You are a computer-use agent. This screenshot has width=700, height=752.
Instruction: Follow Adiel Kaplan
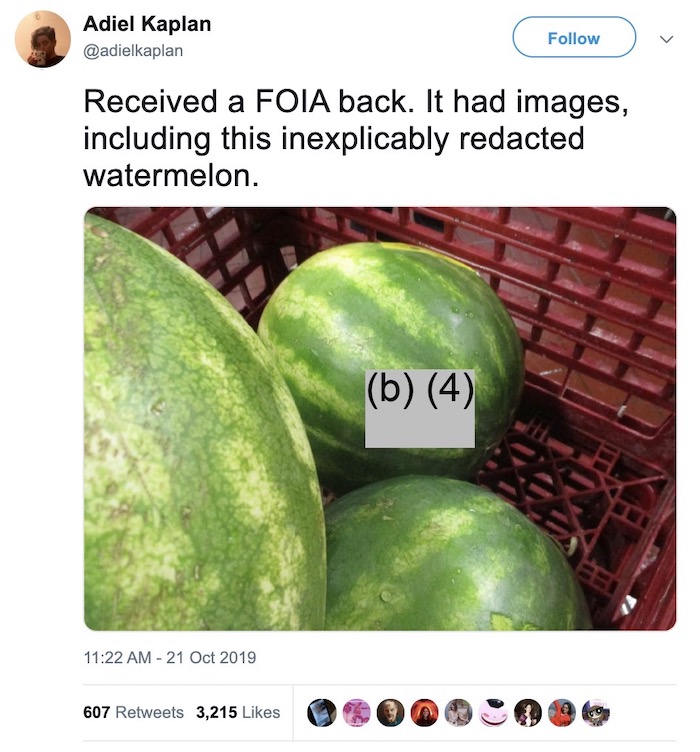pos(574,37)
